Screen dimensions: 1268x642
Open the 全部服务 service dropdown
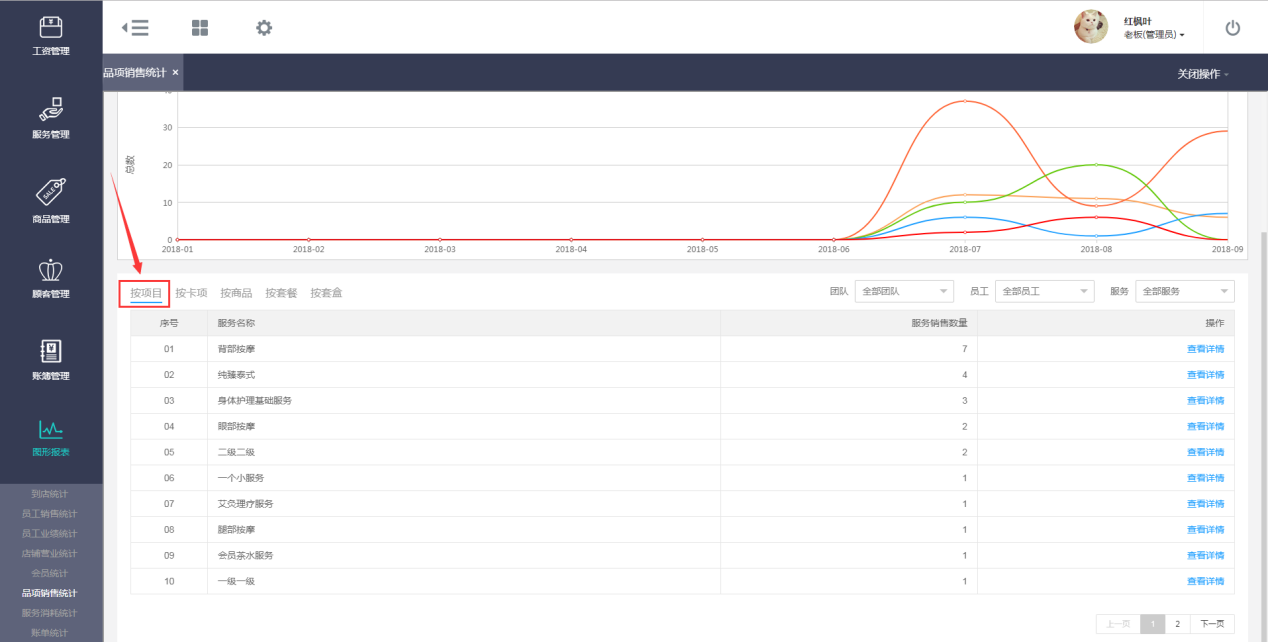[x=1185, y=291]
